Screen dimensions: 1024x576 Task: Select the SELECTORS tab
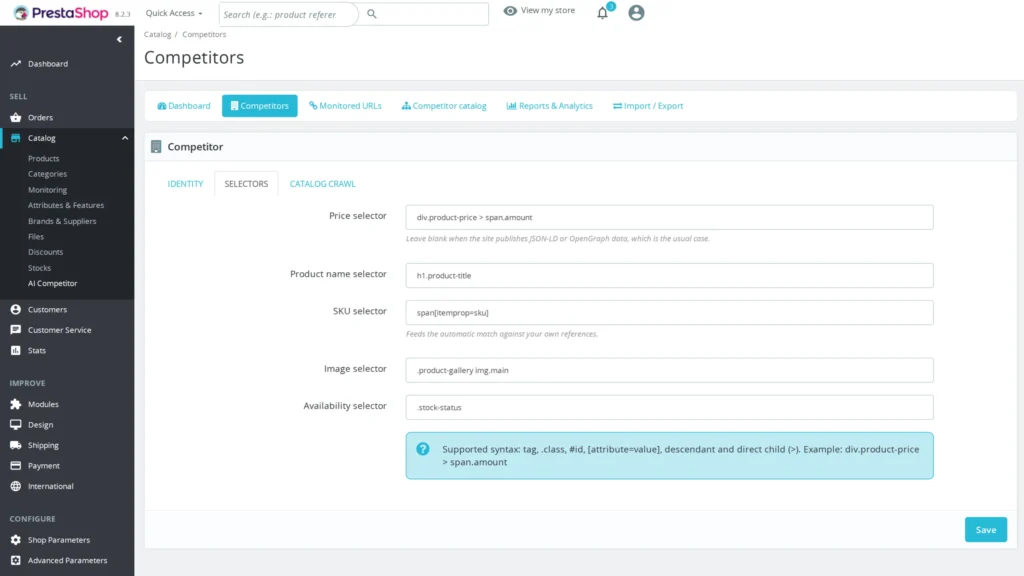(x=246, y=184)
